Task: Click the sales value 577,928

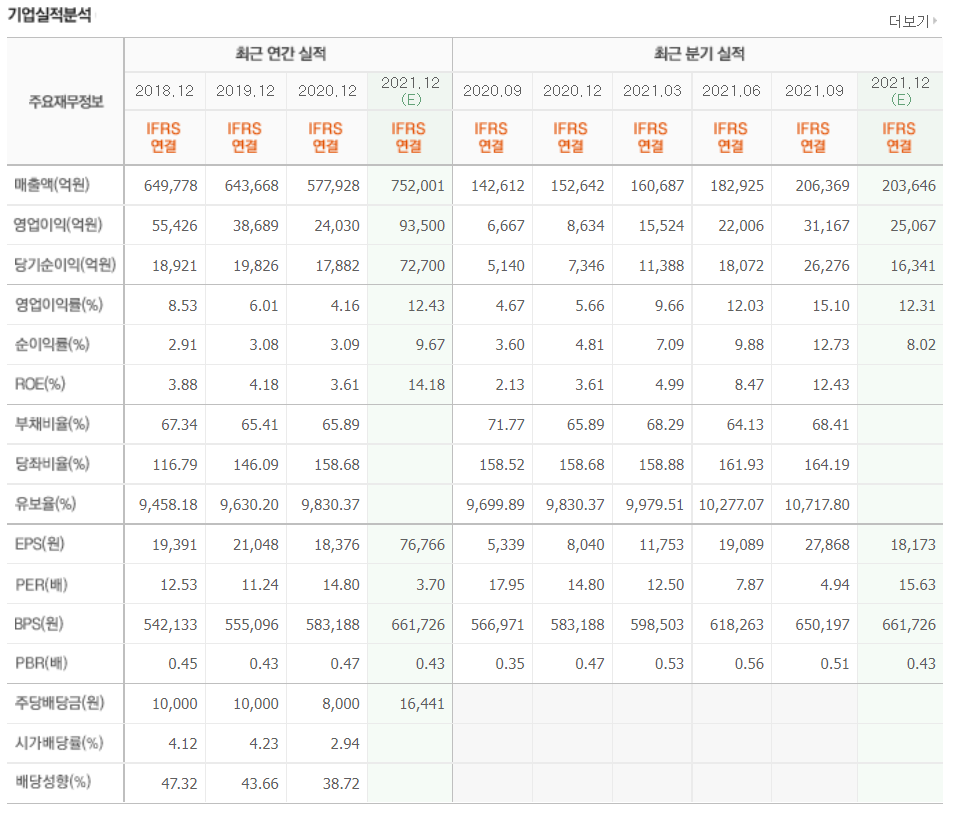Action: click(333, 186)
